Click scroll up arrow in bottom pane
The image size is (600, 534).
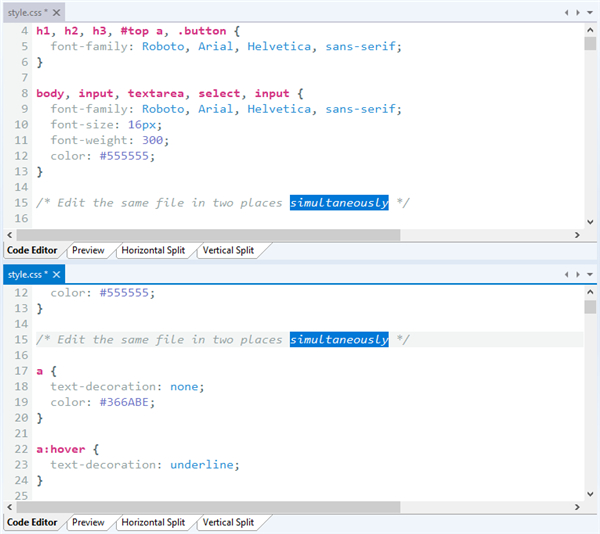(590, 292)
